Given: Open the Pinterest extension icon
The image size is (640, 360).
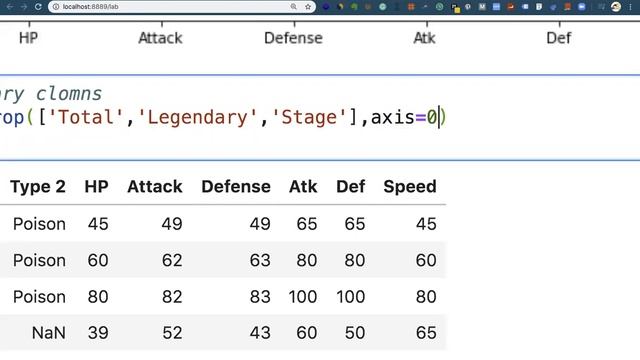Looking at the screenshot, I should point(468,7).
